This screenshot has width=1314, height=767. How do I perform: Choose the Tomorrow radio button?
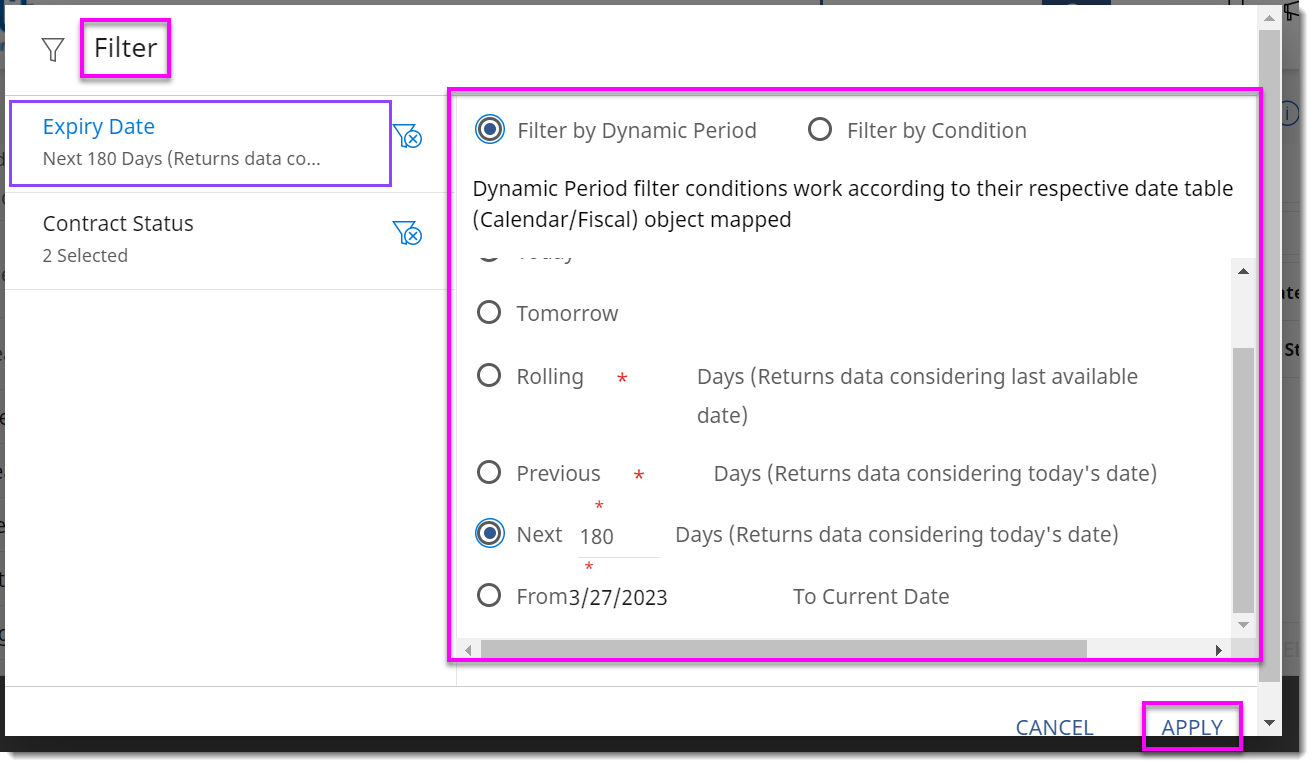[x=489, y=313]
